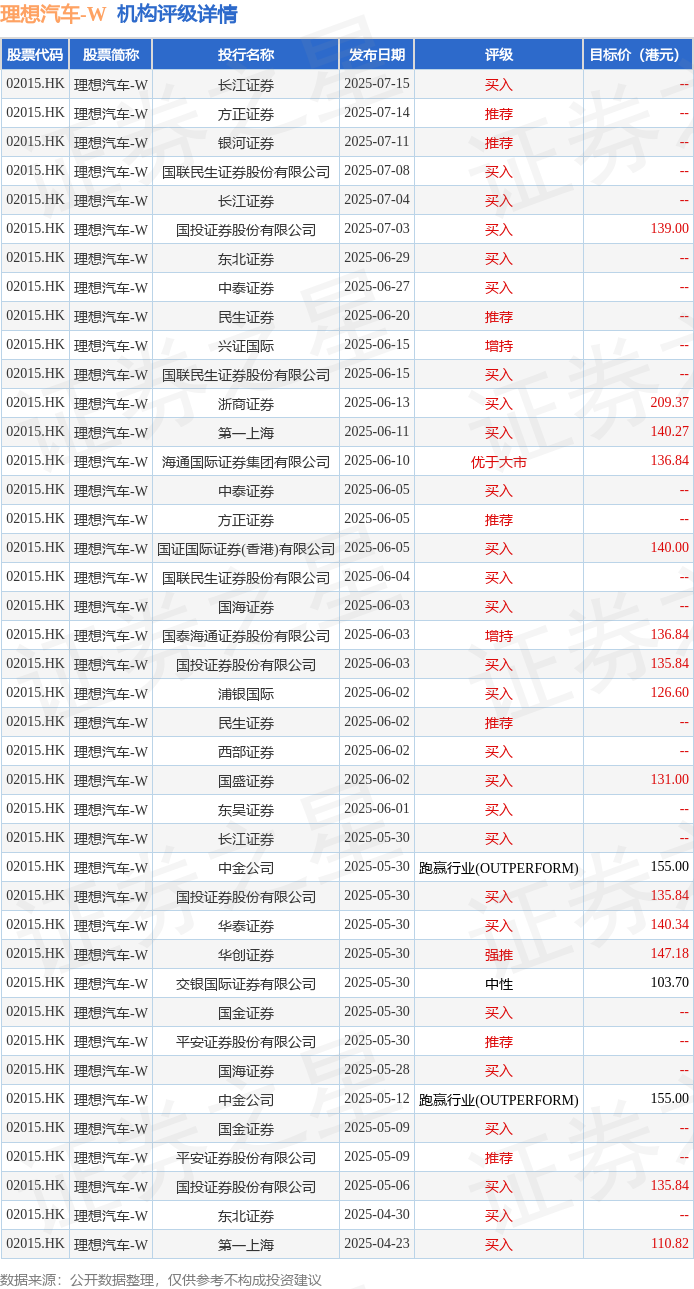The image size is (694, 1289).
Task: Click the target price 126.60
Action: (x=669, y=693)
